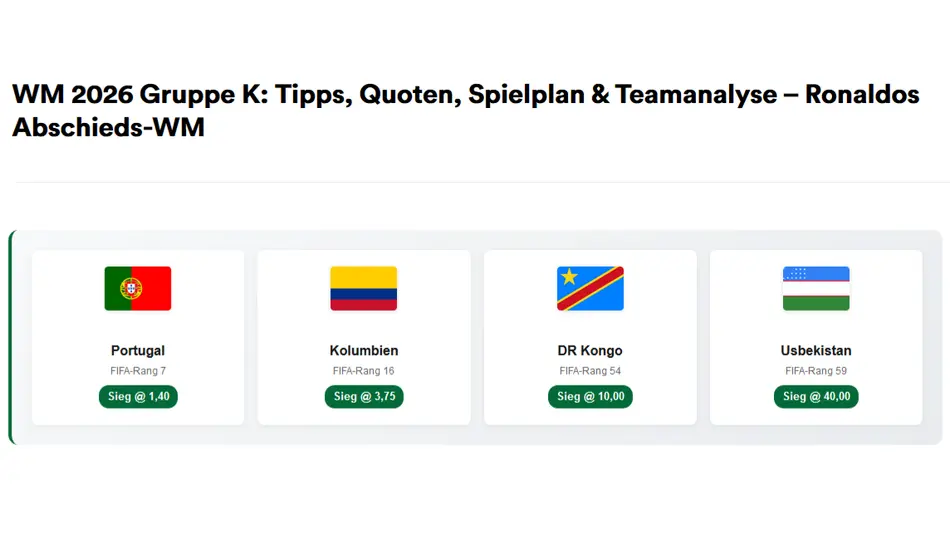Image resolution: width=950 pixels, height=534 pixels.
Task: Open the Usbekistan team name
Action: [x=816, y=351]
